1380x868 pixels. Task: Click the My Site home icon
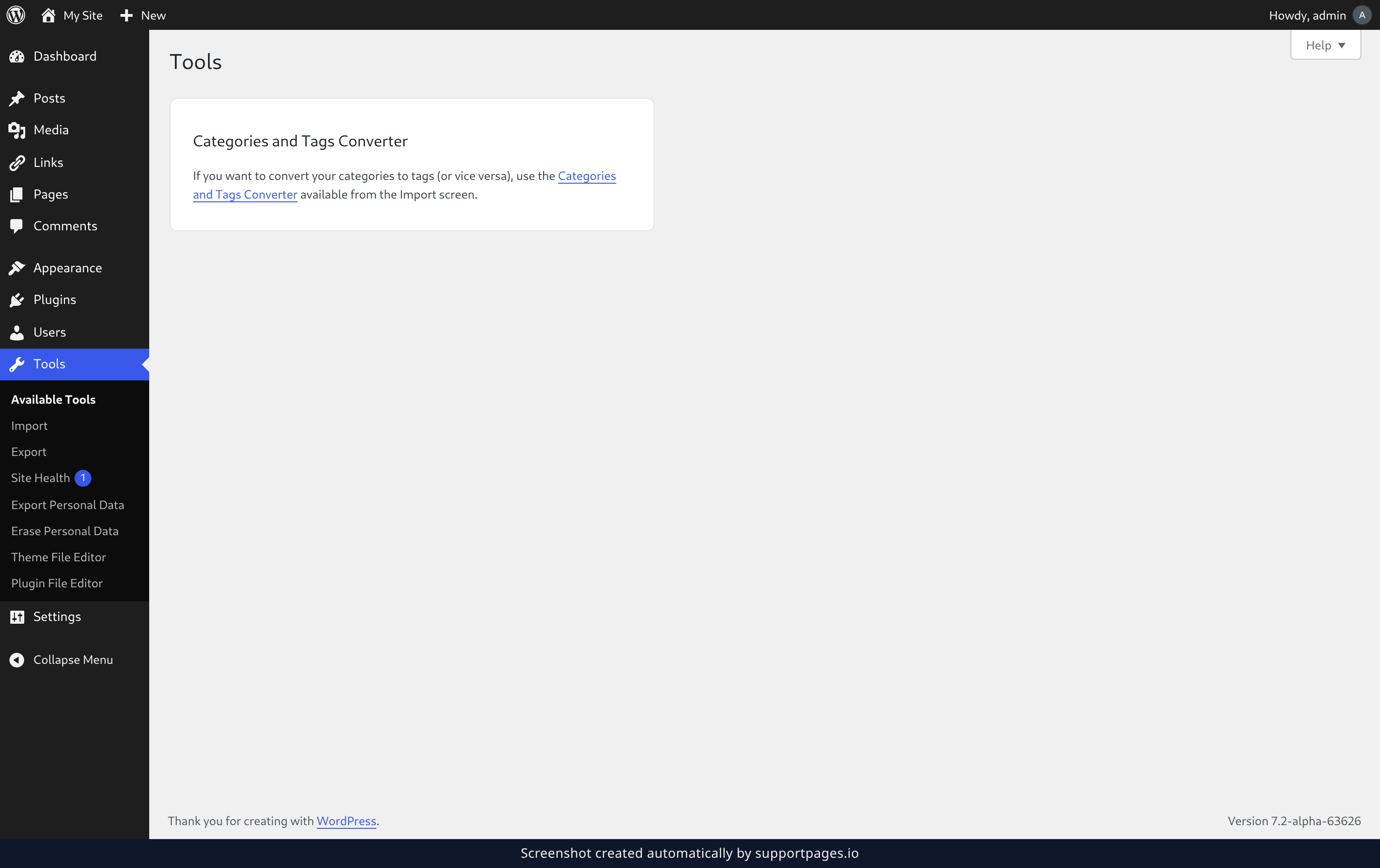pos(48,15)
